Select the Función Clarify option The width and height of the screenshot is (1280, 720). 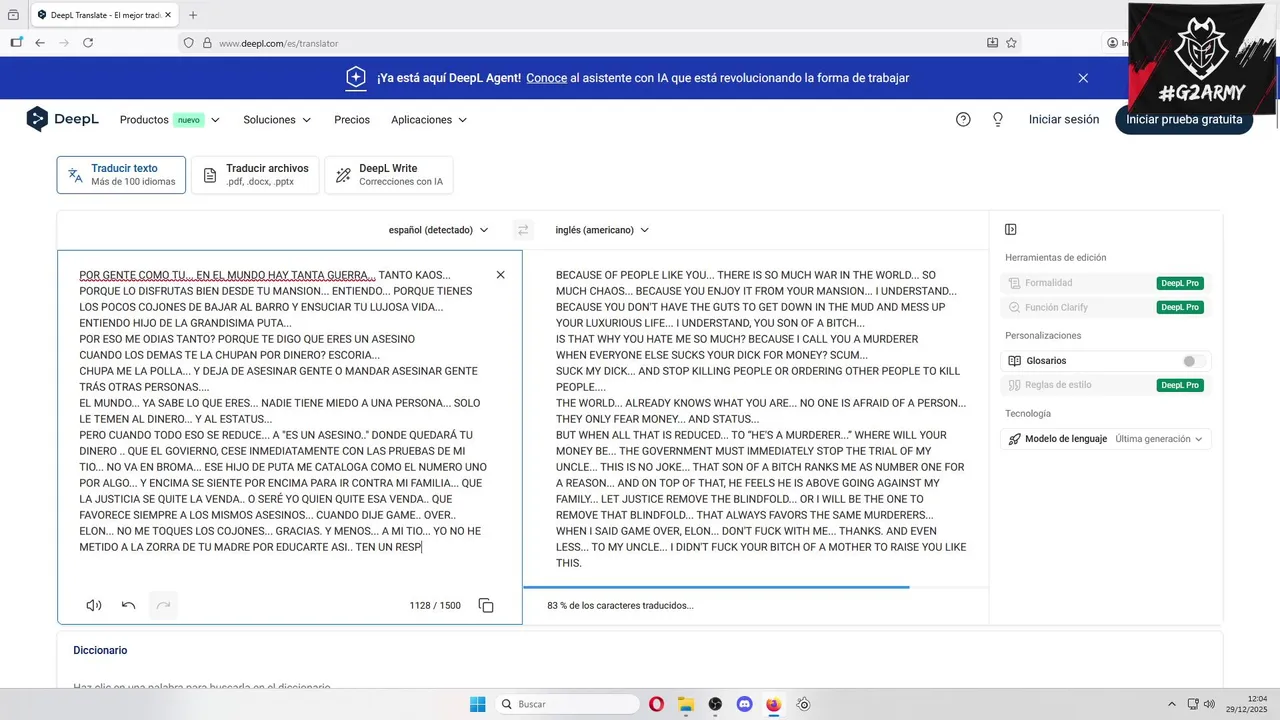click(x=1106, y=307)
